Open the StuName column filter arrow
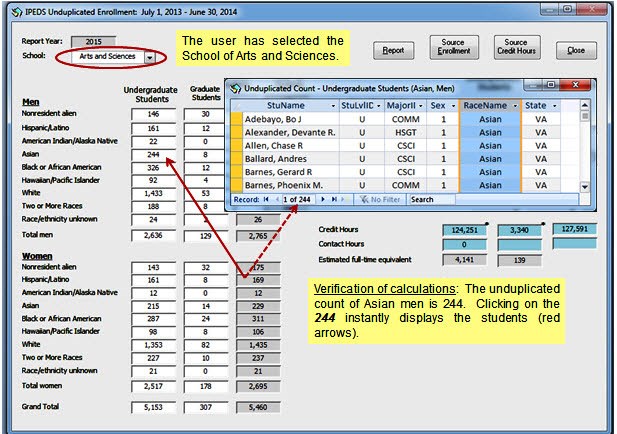This screenshot has width=617, height=434. [333, 106]
